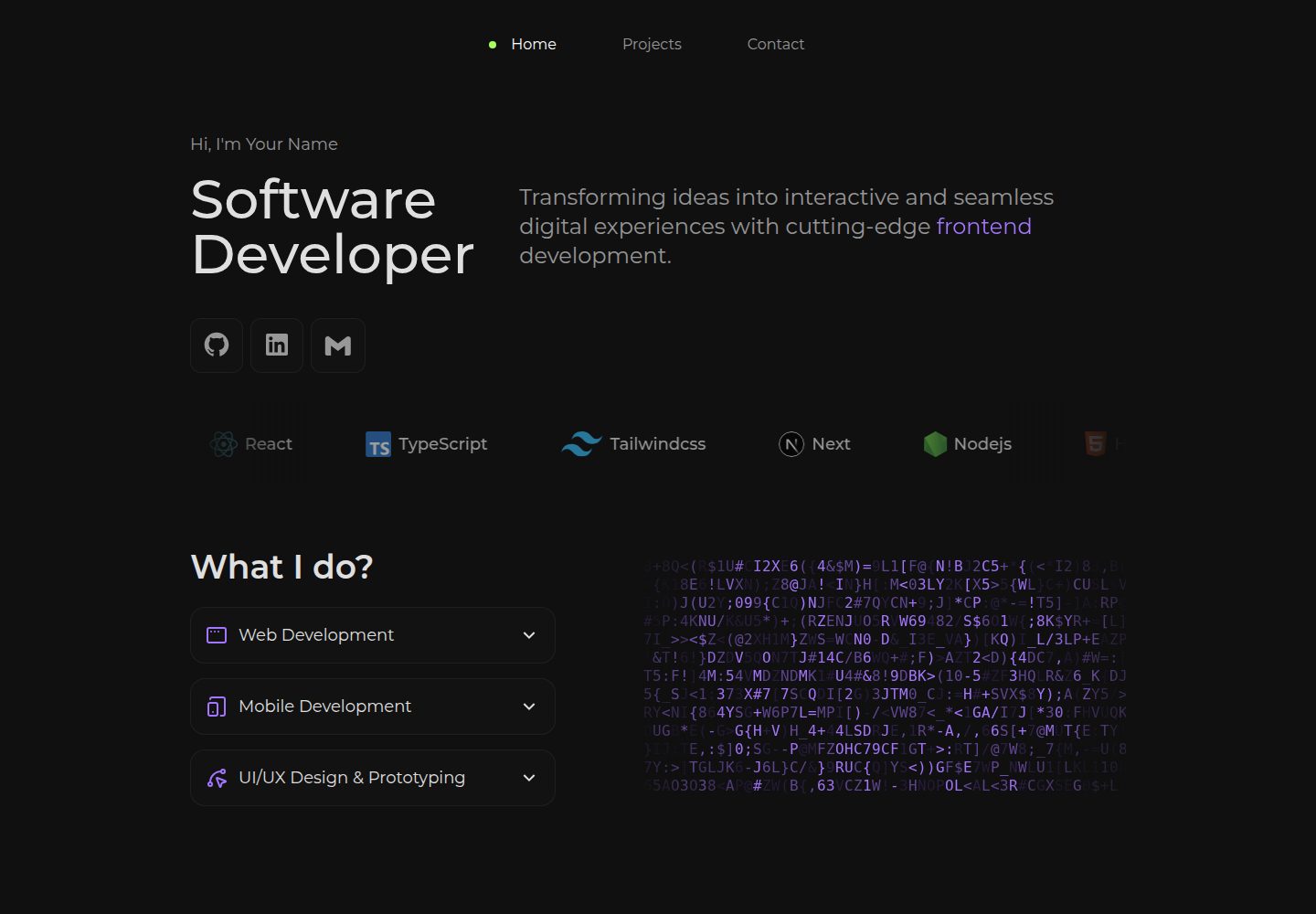
Task: Expand Web Development with its chevron
Action: [529, 635]
